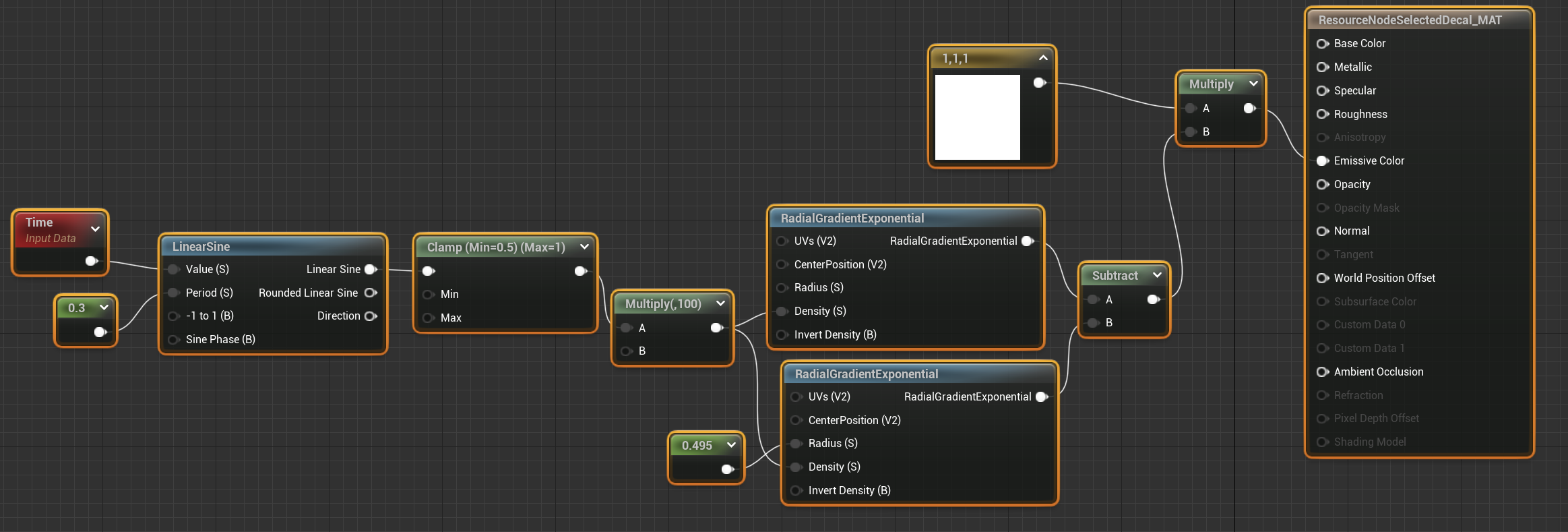Click the Time node output pin
The width and height of the screenshot is (1568, 532).
pos(91,261)
